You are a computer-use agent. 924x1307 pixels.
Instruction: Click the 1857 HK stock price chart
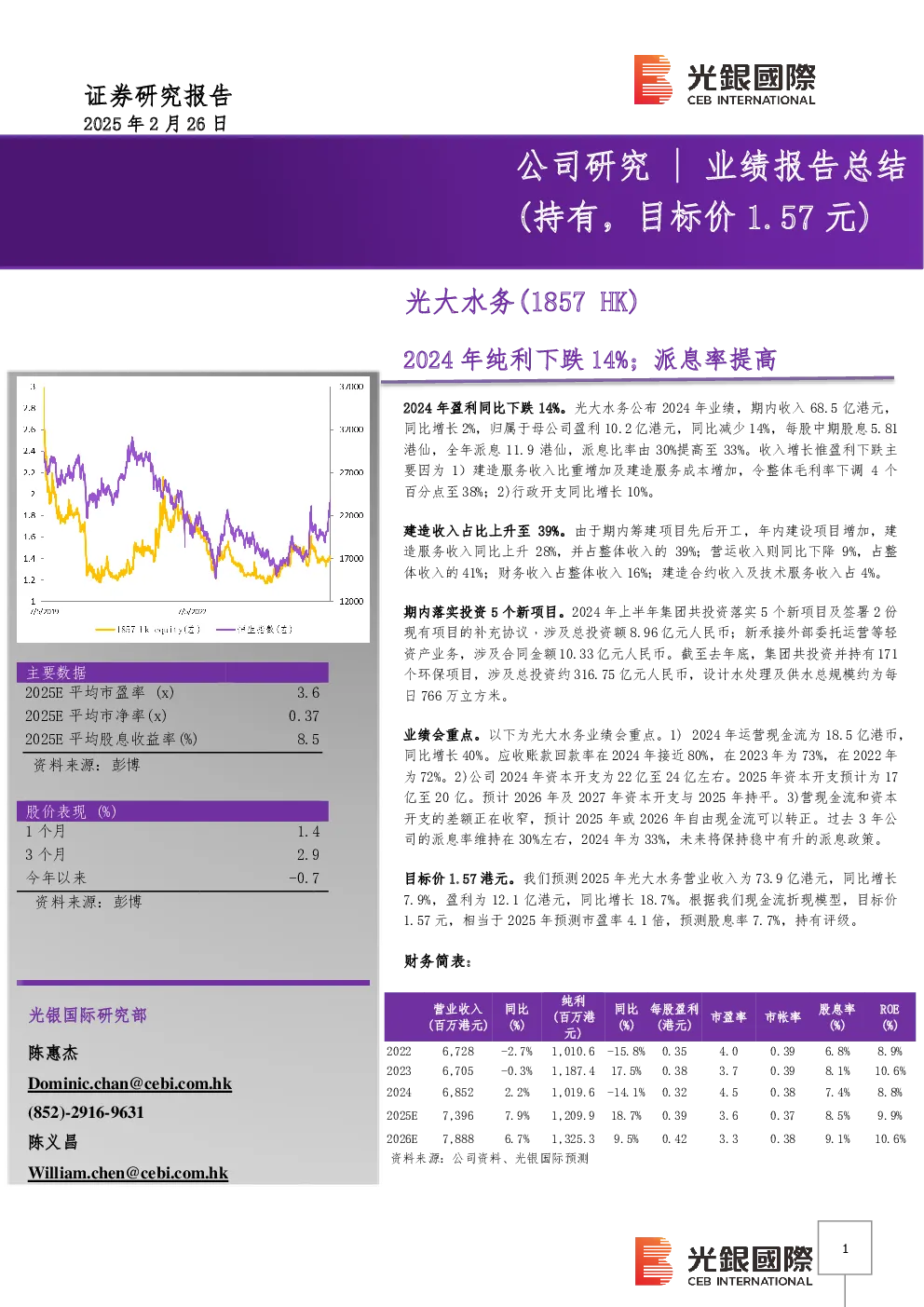[194, 508]
